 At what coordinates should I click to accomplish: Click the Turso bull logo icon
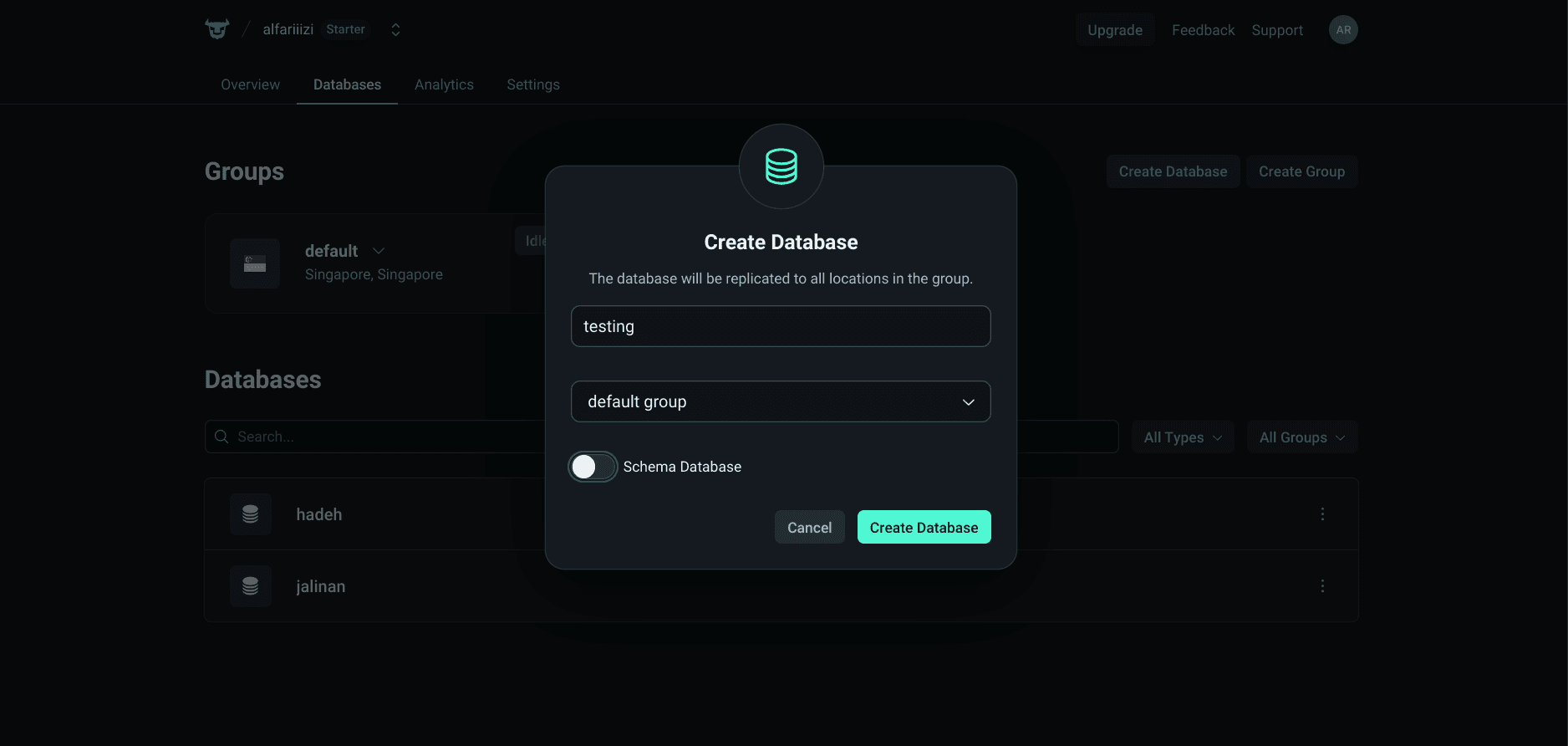coord(217,29)
